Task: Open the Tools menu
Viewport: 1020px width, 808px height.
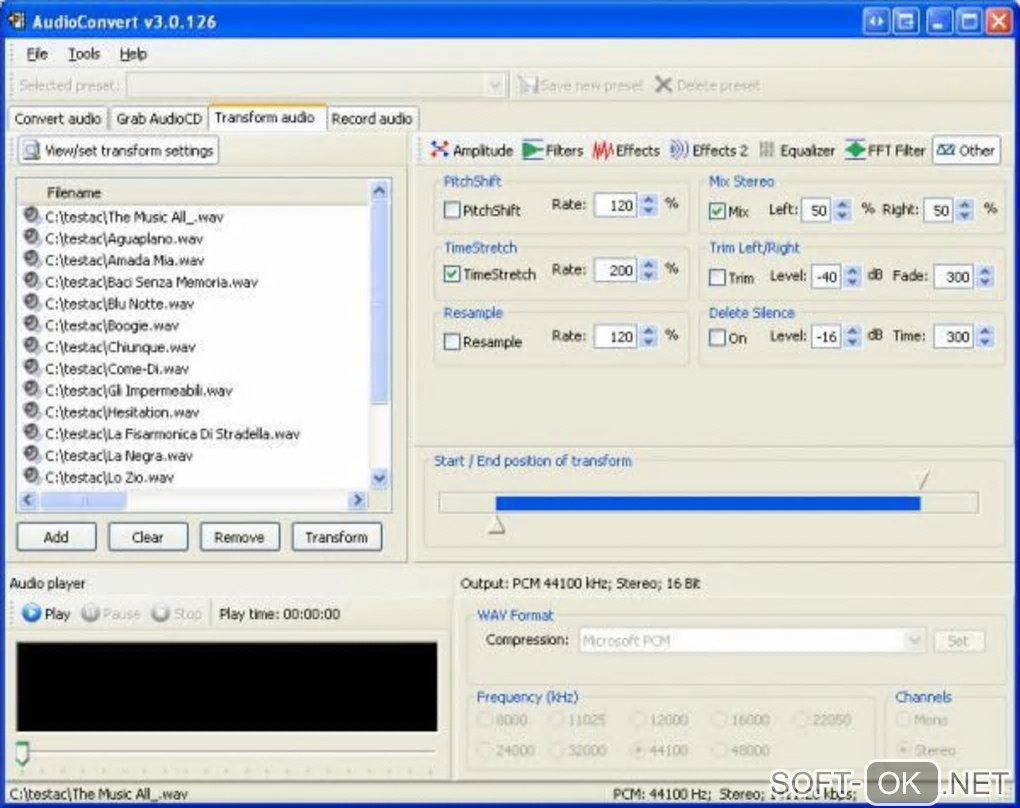Action: 84,54
